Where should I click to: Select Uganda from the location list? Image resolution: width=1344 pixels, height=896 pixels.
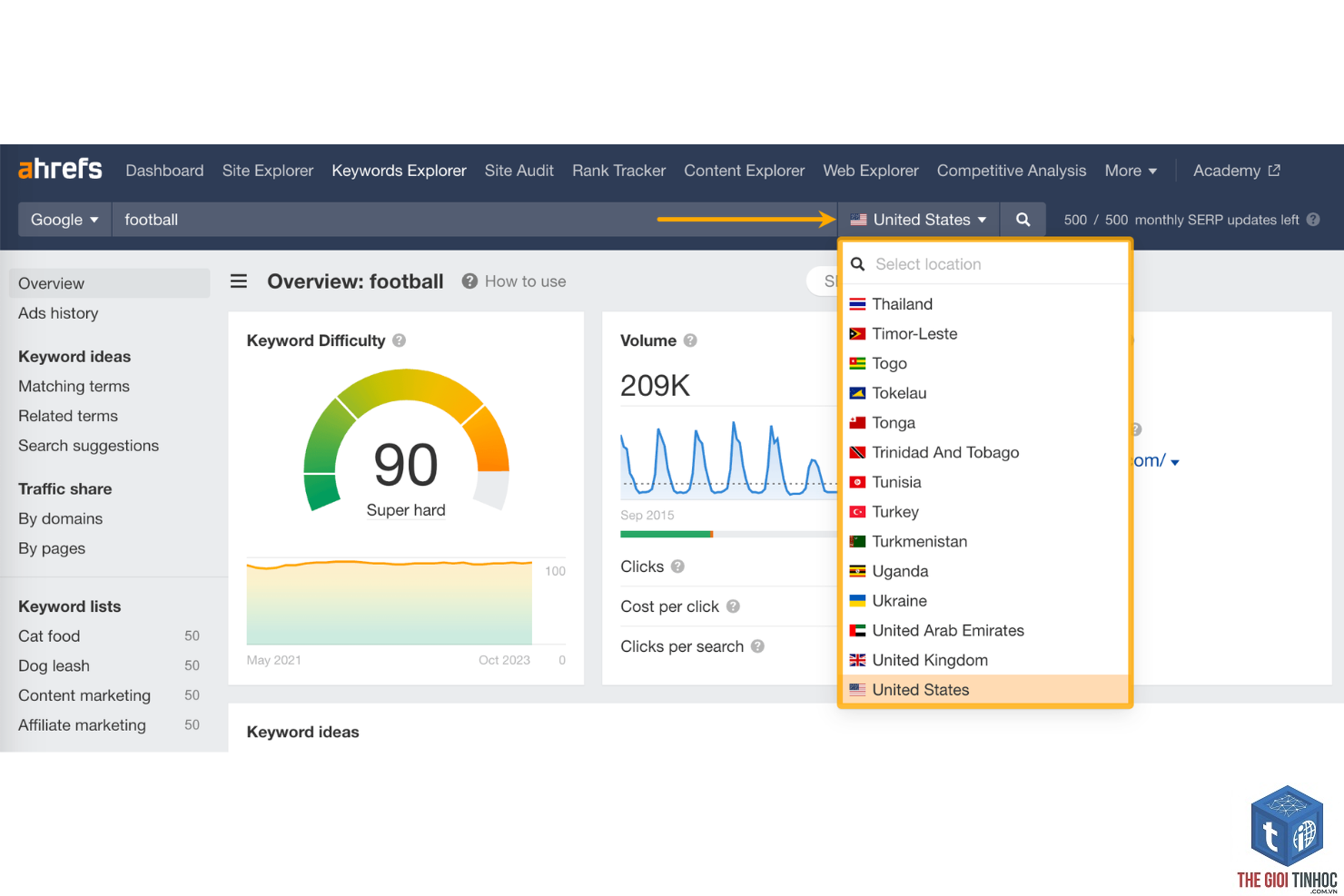985,571
